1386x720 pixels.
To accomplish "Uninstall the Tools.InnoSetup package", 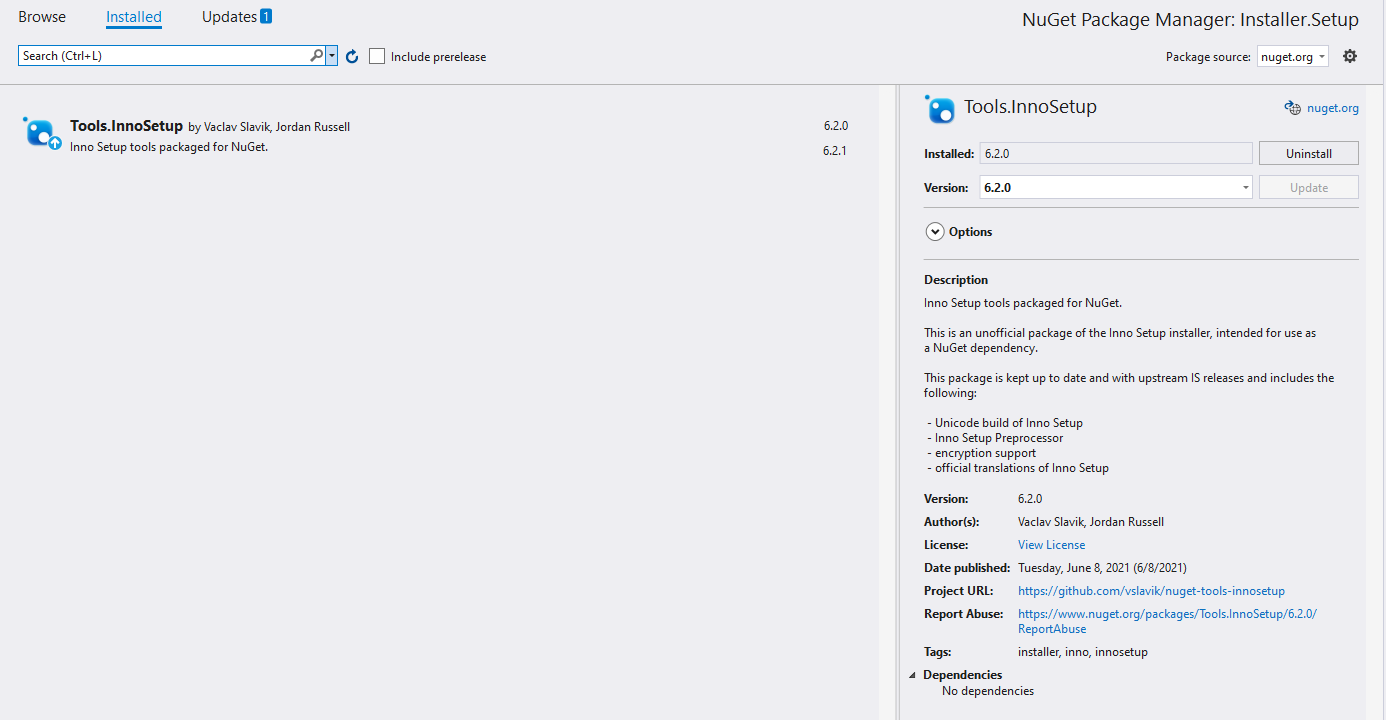I will coord(1308,152).
